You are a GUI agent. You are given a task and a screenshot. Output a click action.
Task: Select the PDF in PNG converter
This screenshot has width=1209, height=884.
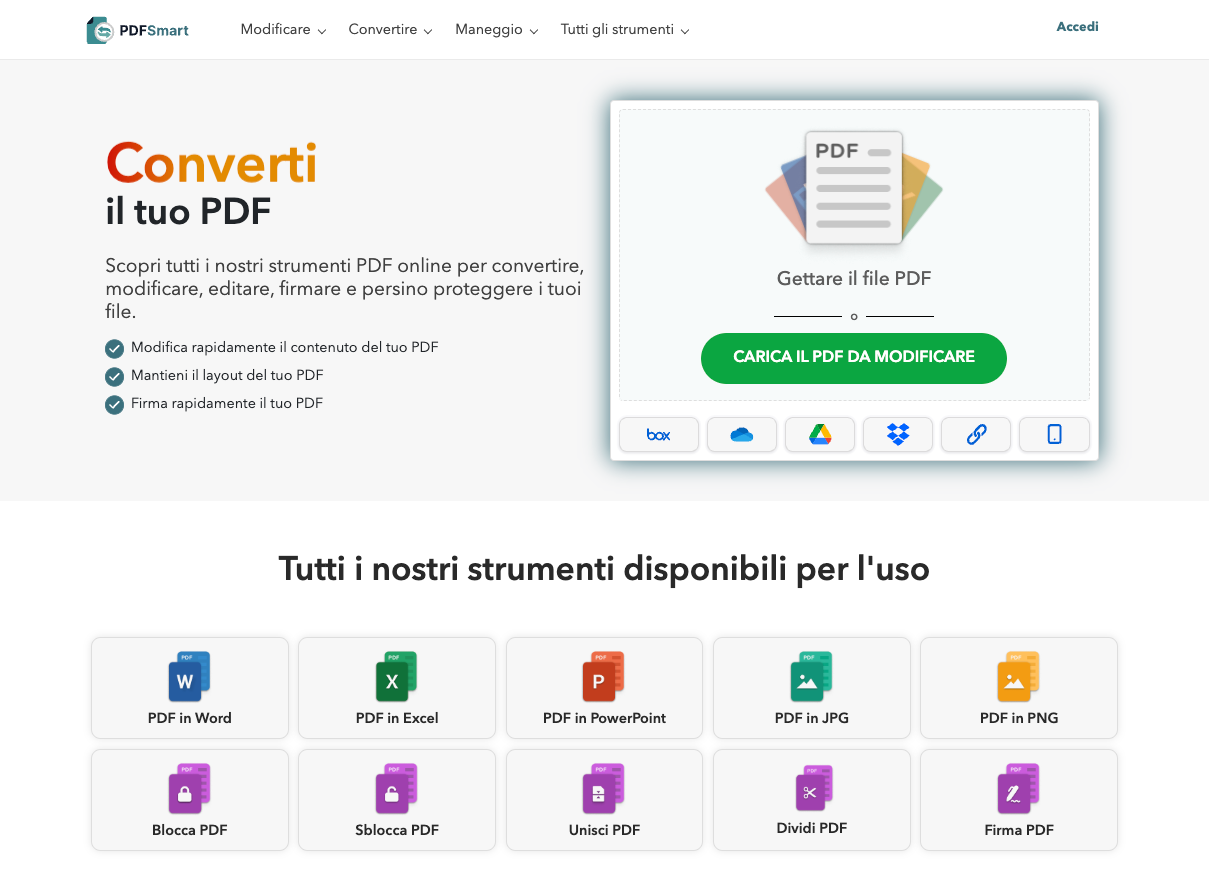click(1018, 688)
